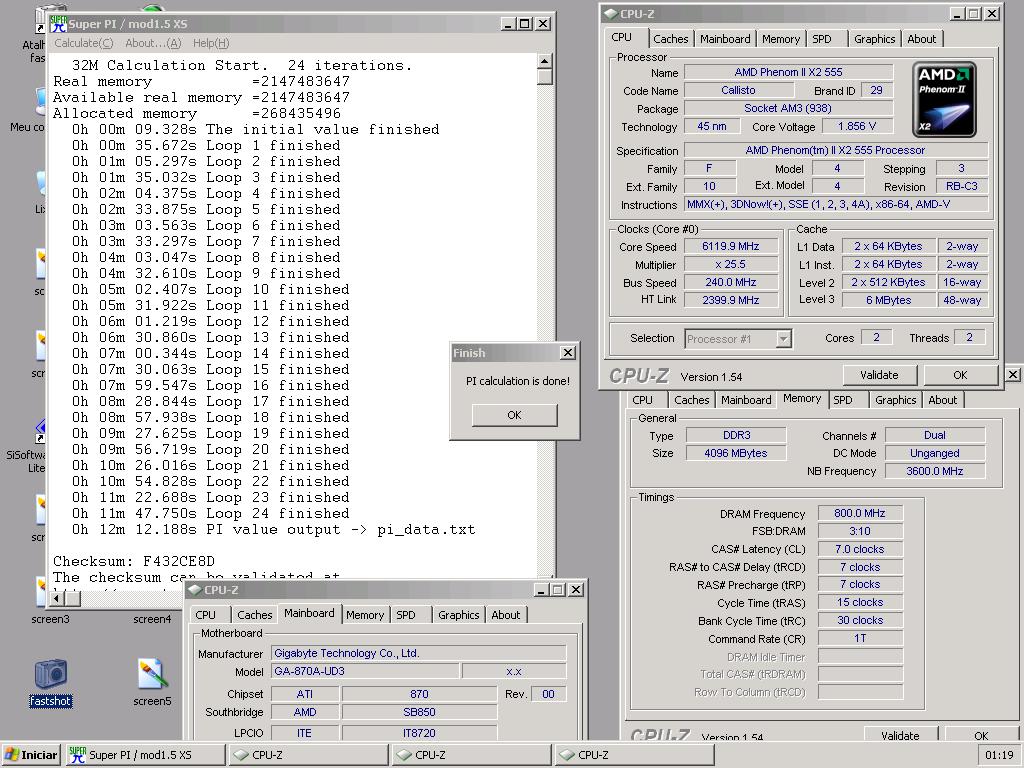Click Validate in top CPU-Z window
Viewport: 1024px width, 768px height.
click(x=879, y=376)
